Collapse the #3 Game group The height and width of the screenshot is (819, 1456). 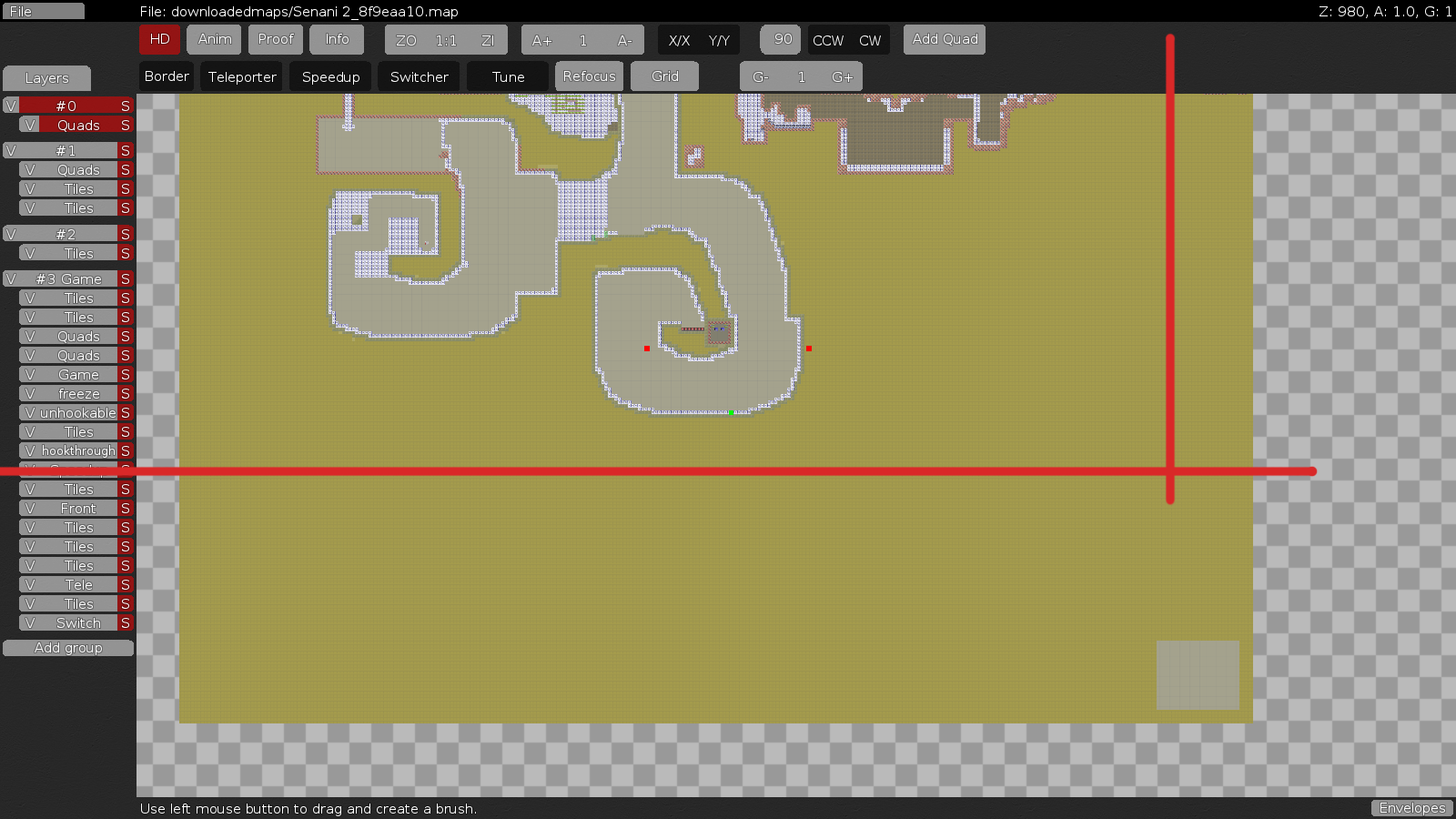tap(68, 279)
